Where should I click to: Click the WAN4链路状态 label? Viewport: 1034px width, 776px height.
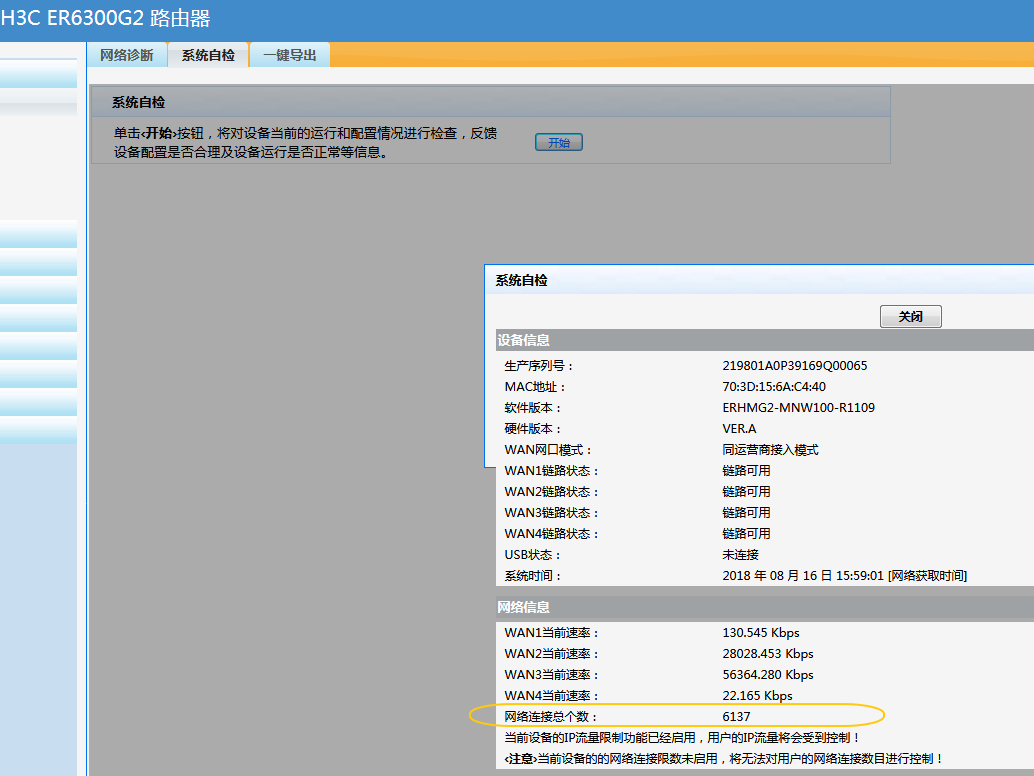(551, 534)
